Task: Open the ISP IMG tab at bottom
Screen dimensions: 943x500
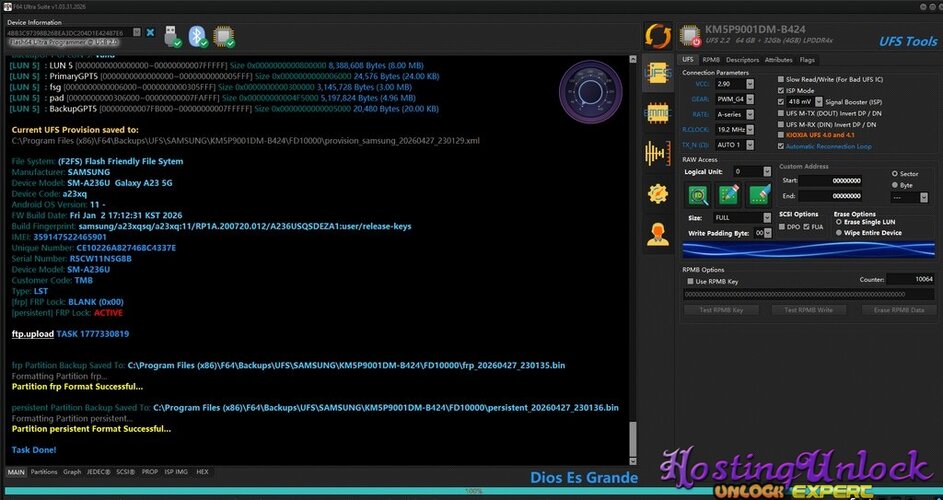Action: coord(176,472)
